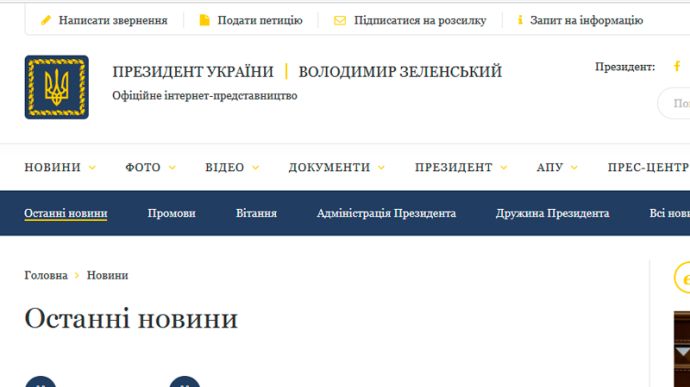This screenshot has height=387, width=690.
Task: Click the pencil icon beside Написати звернення
Action: click(x=46, y=20)
